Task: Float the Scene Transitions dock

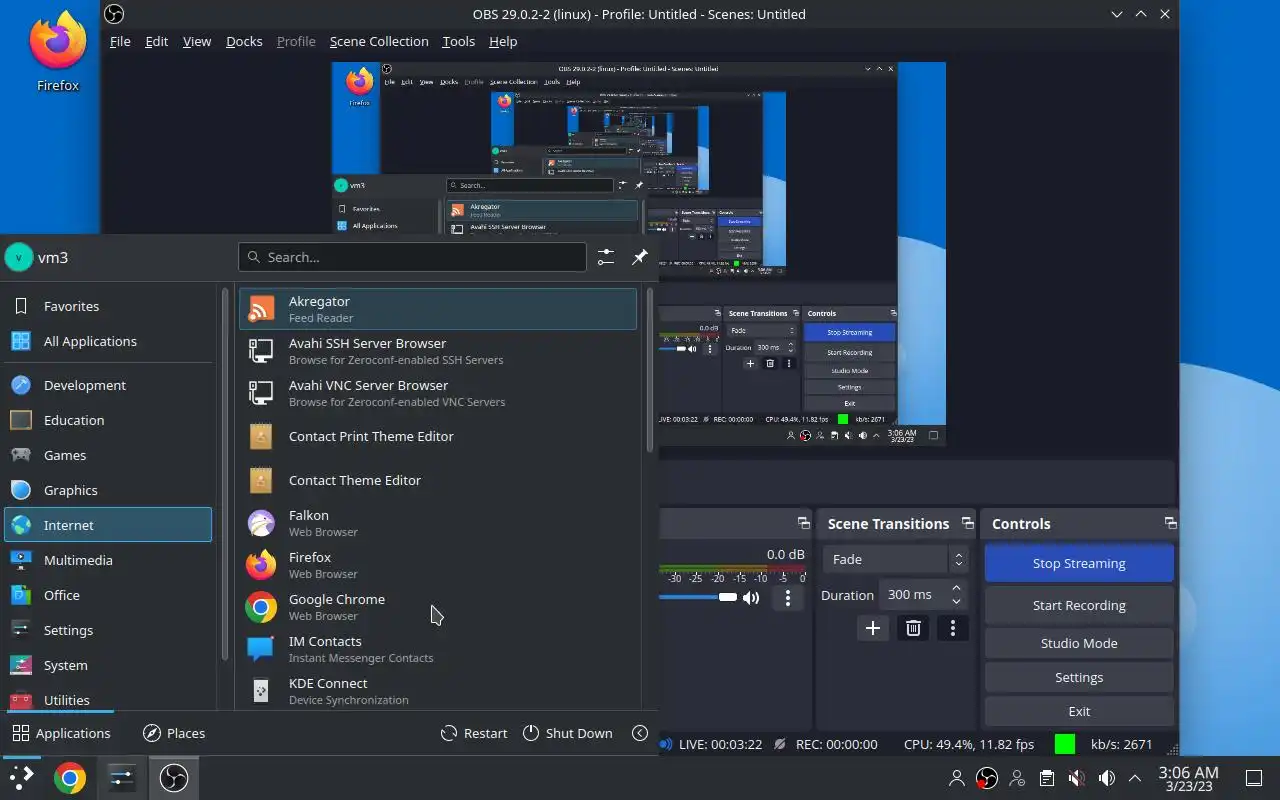Action: point(967,523)
